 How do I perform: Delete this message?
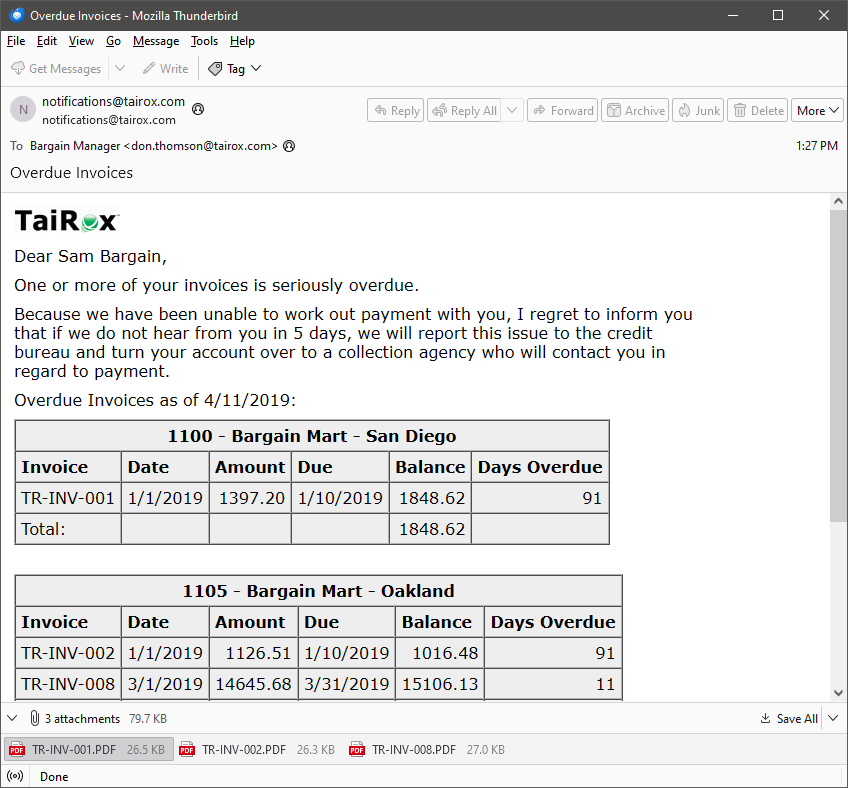pos(758,110)
